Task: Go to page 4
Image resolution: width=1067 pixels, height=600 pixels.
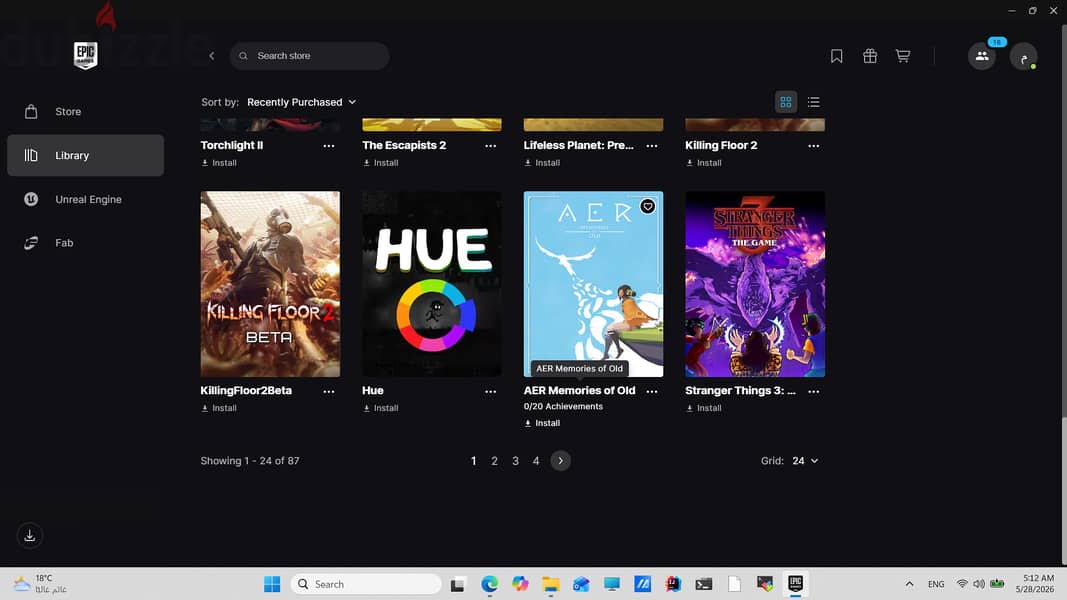Action: 536,461
